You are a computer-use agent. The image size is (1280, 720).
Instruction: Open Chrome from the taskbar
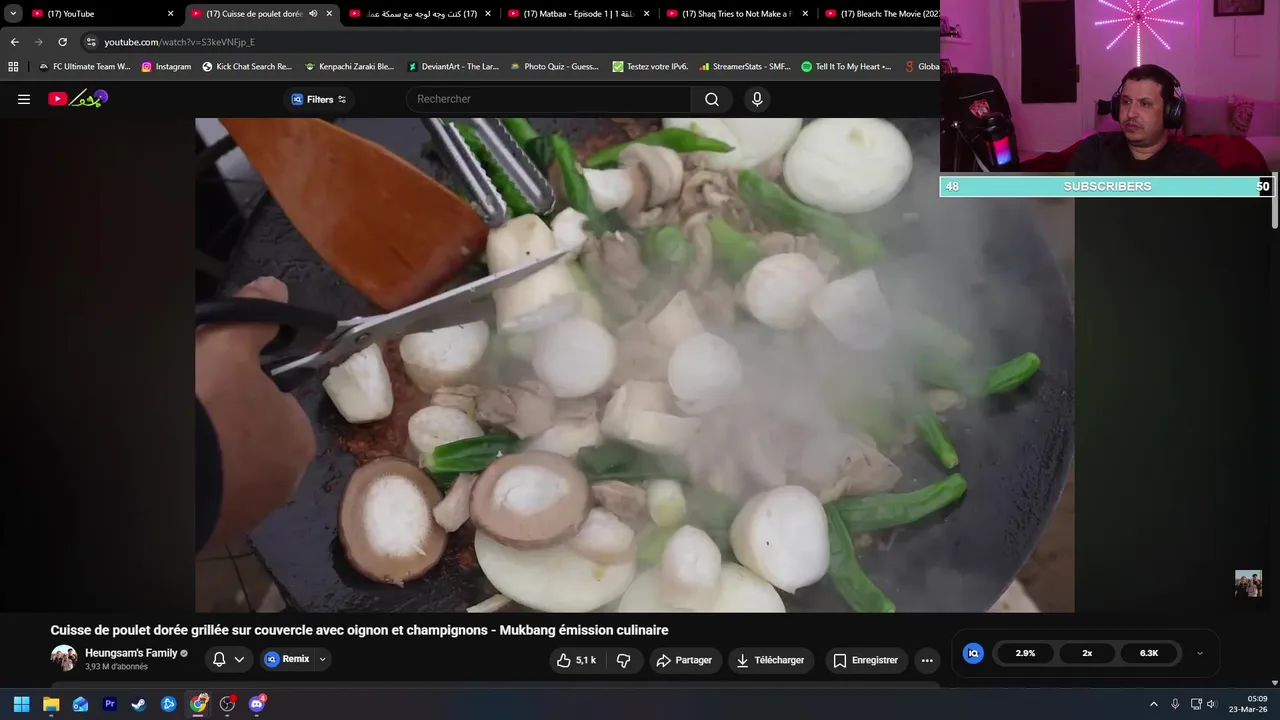(x=198, y=704)
